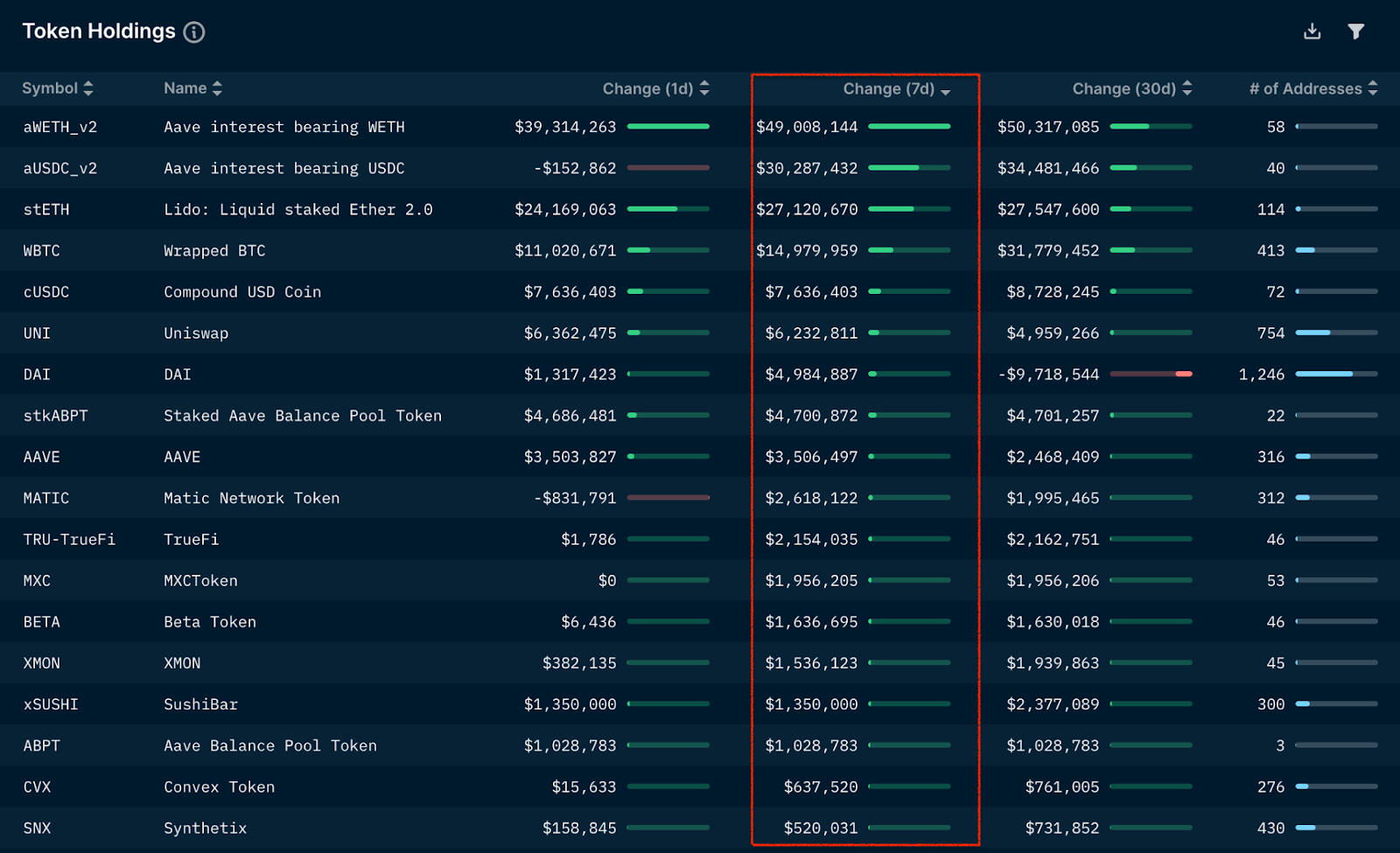
Task: Click the Token Holdings info icon
Action: coord(194,32)
